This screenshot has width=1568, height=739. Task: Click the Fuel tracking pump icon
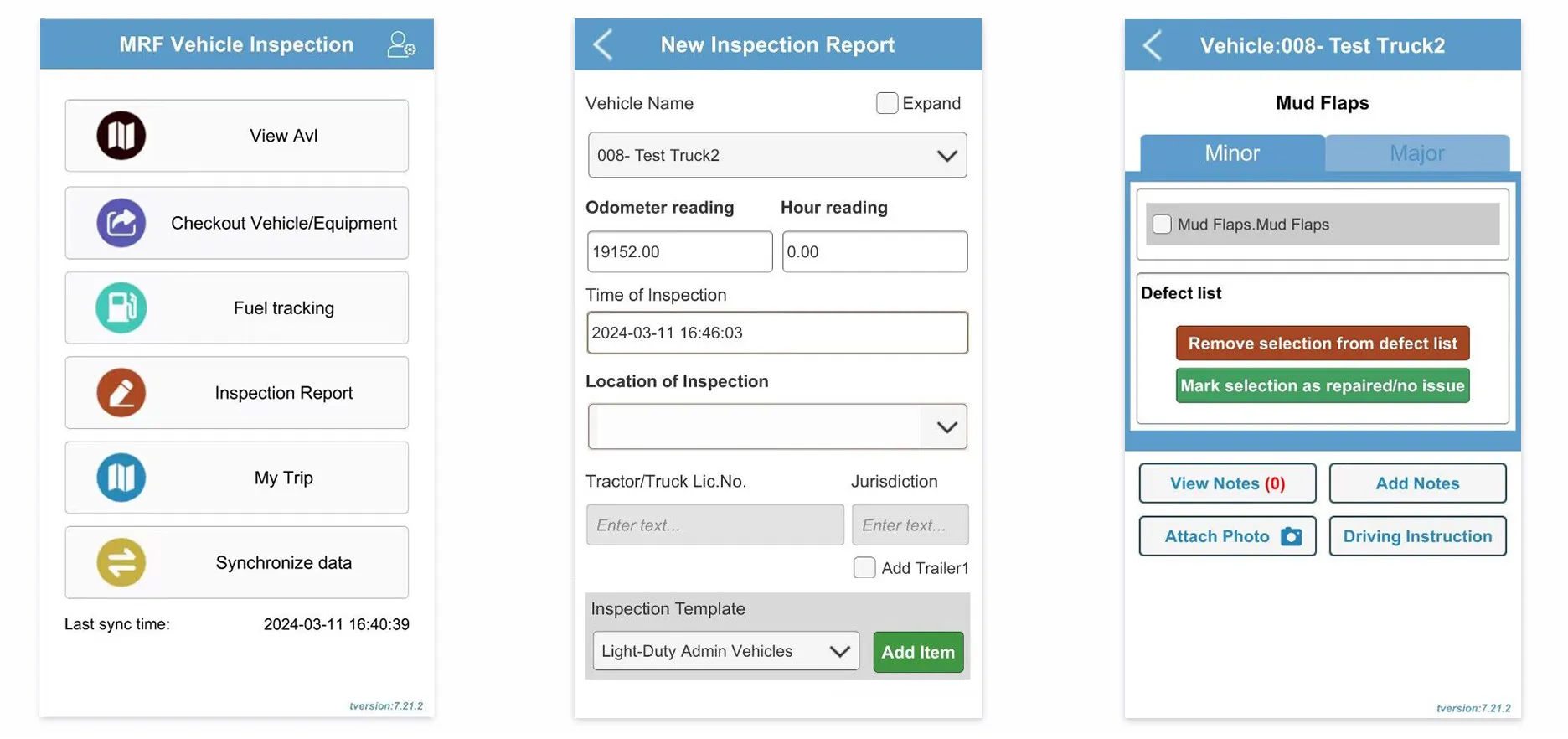(121, 307)
